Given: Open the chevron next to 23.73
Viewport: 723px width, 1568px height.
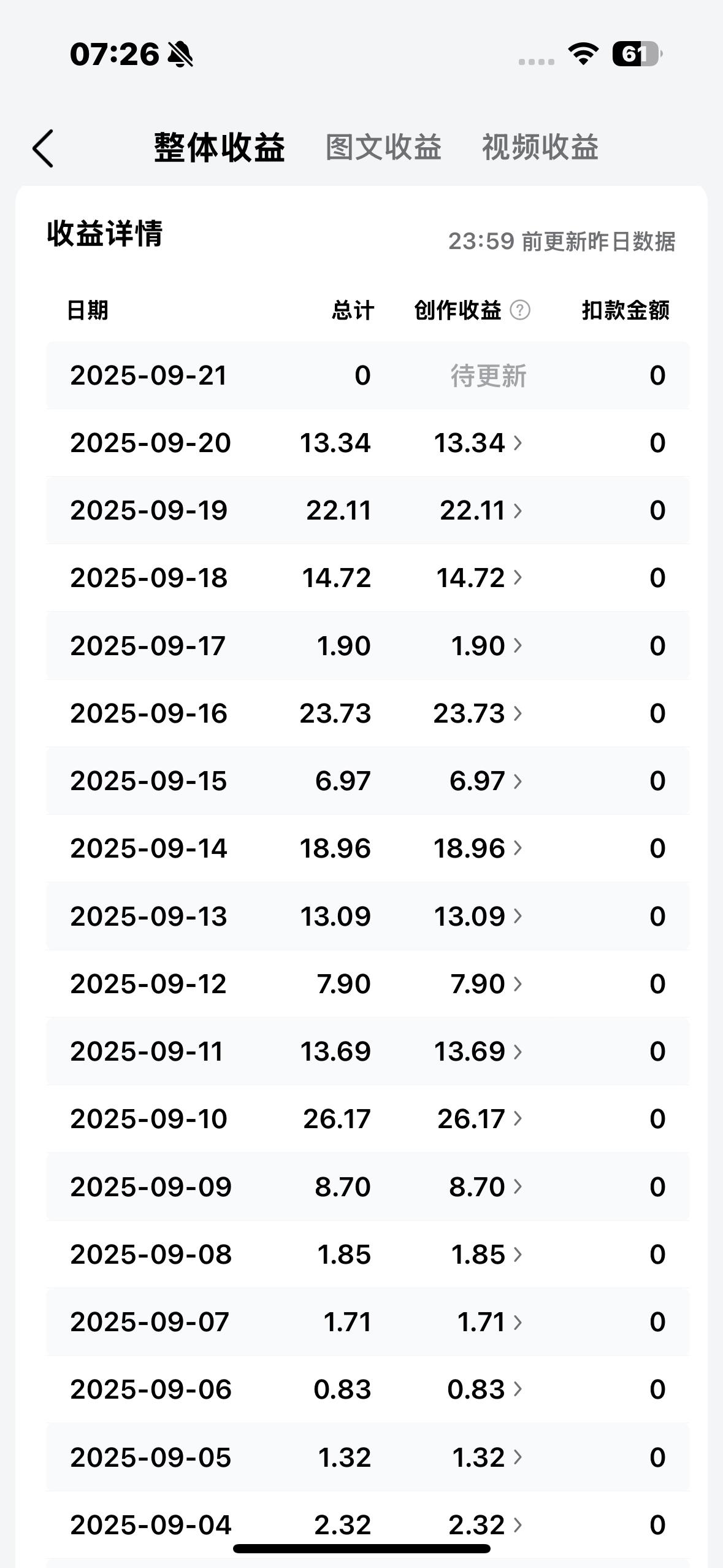Looking at the screenshot, I should pyautogui.click(x=518, y=713).
